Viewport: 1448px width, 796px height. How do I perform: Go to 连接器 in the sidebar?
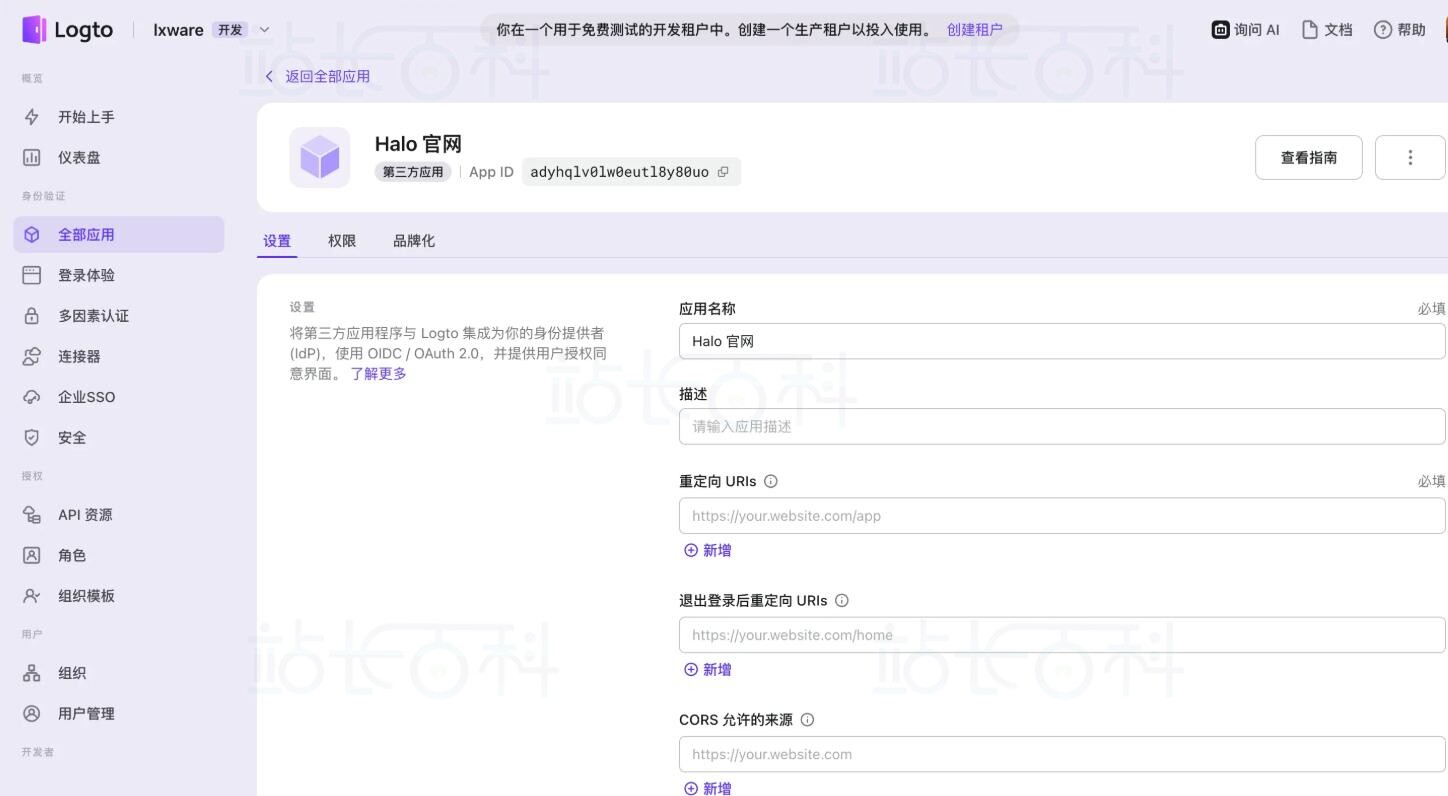[79, 357]
